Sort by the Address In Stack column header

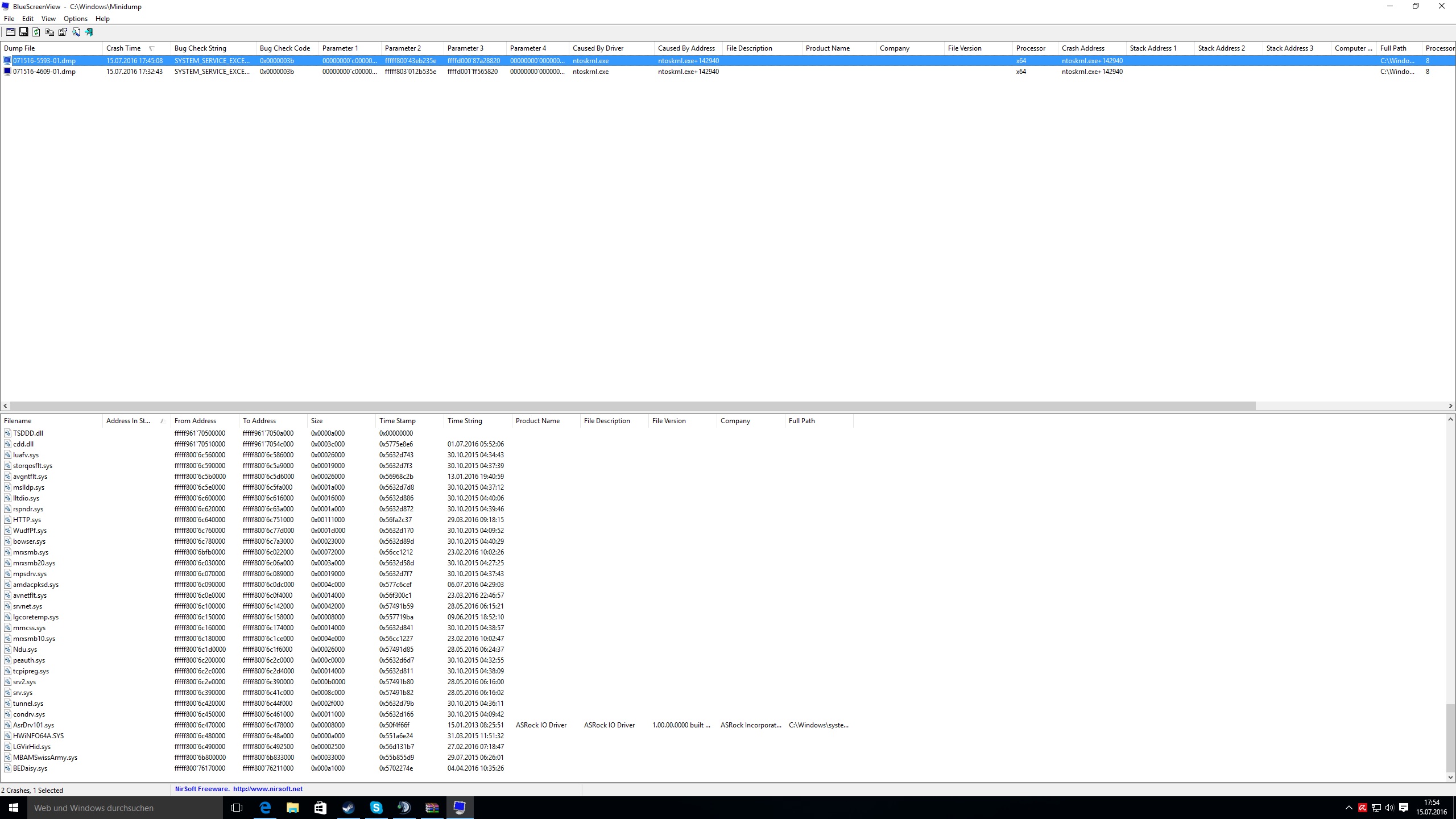[x=128, y=421]
